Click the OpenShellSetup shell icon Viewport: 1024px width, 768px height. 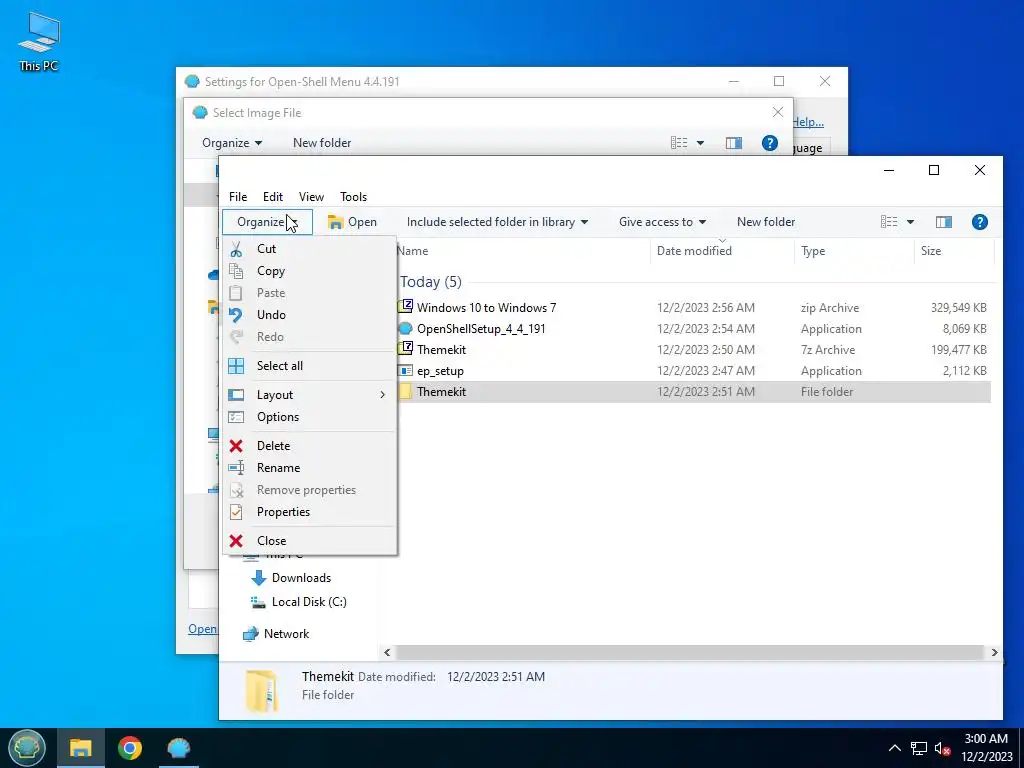[406, 328]
